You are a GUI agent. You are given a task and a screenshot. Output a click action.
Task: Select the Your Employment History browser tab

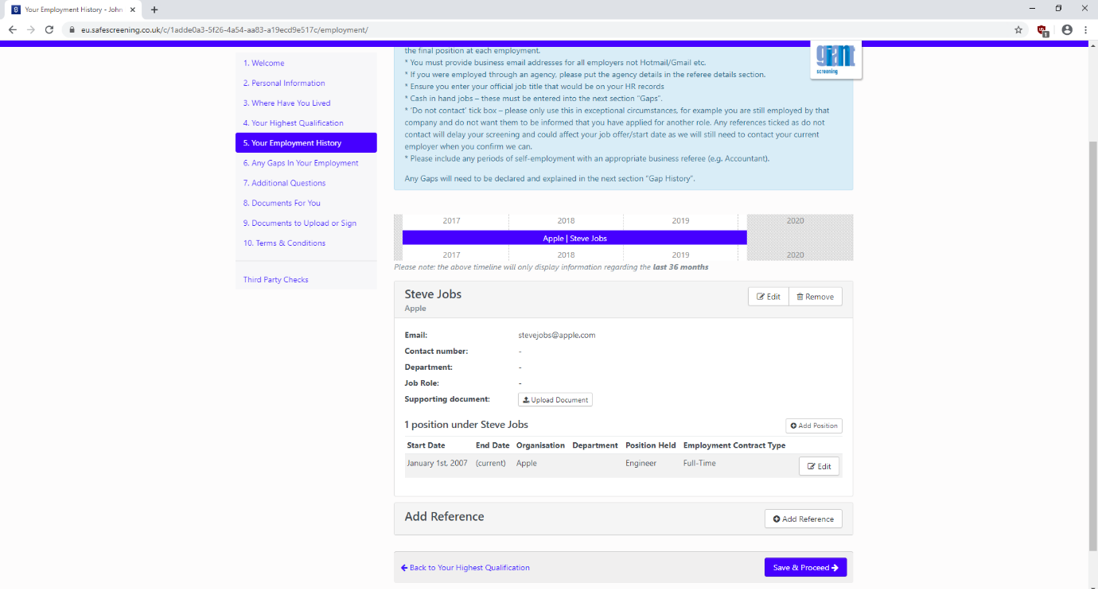73,10
